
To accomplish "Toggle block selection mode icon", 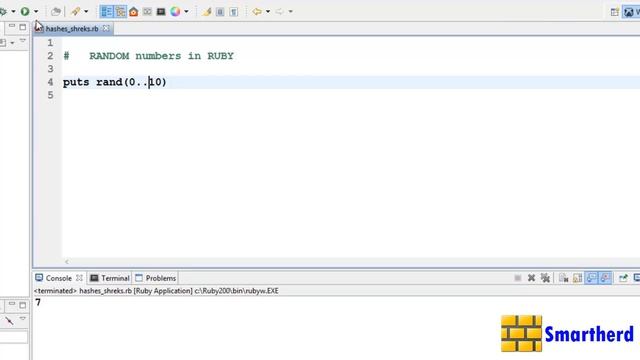I will (x=220, y=12).
